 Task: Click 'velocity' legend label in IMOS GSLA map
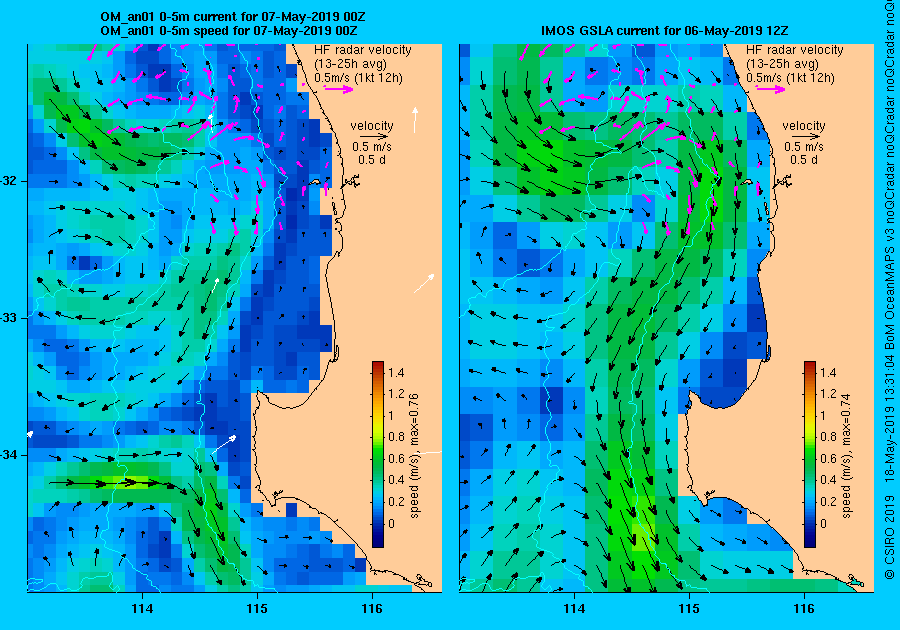(804, 126)
